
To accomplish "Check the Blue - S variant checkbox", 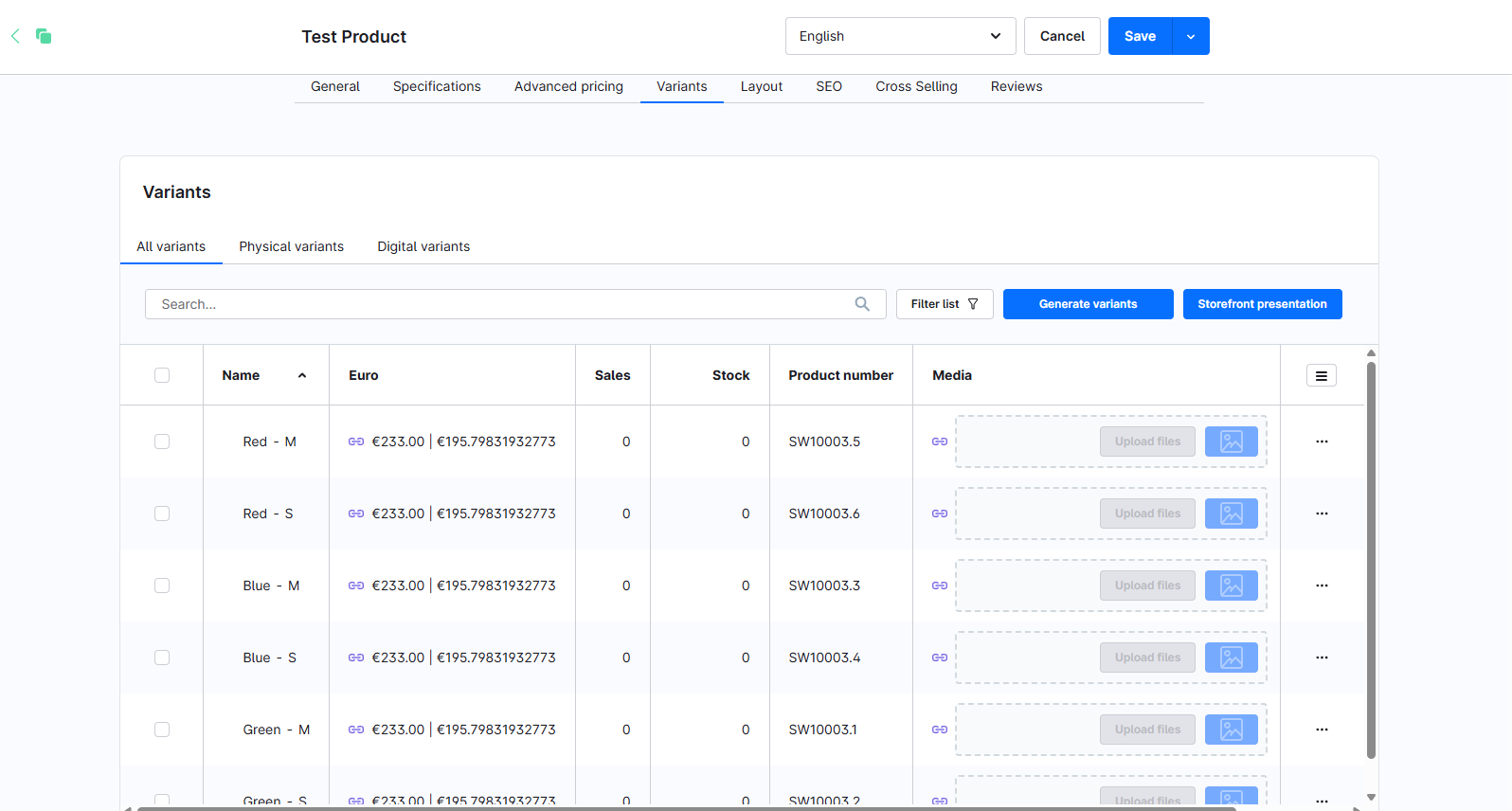I will coord(162,658).
